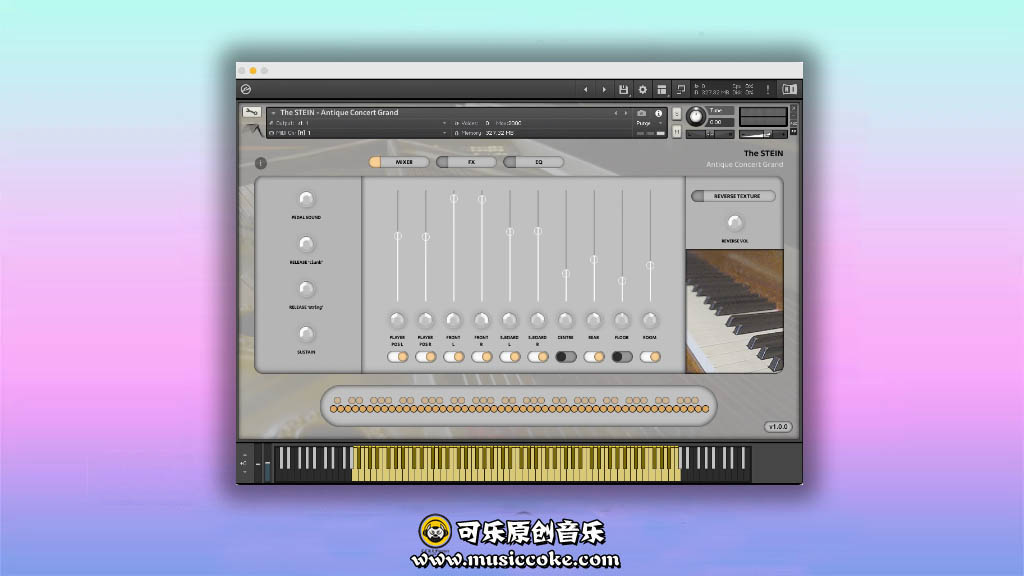Click the keyboard octave shift up control

pos(244,455)
